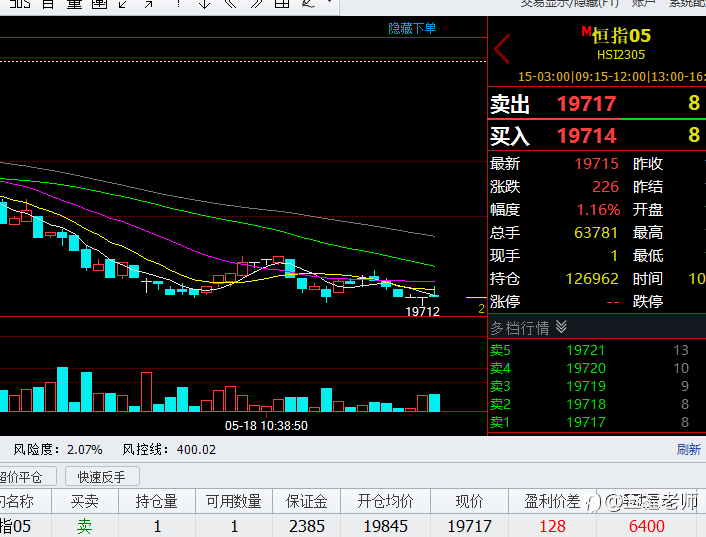Select the 卖5 row at 19721
Image resolution: width=706 pixels, height=537 pixels.
(597, 350)
